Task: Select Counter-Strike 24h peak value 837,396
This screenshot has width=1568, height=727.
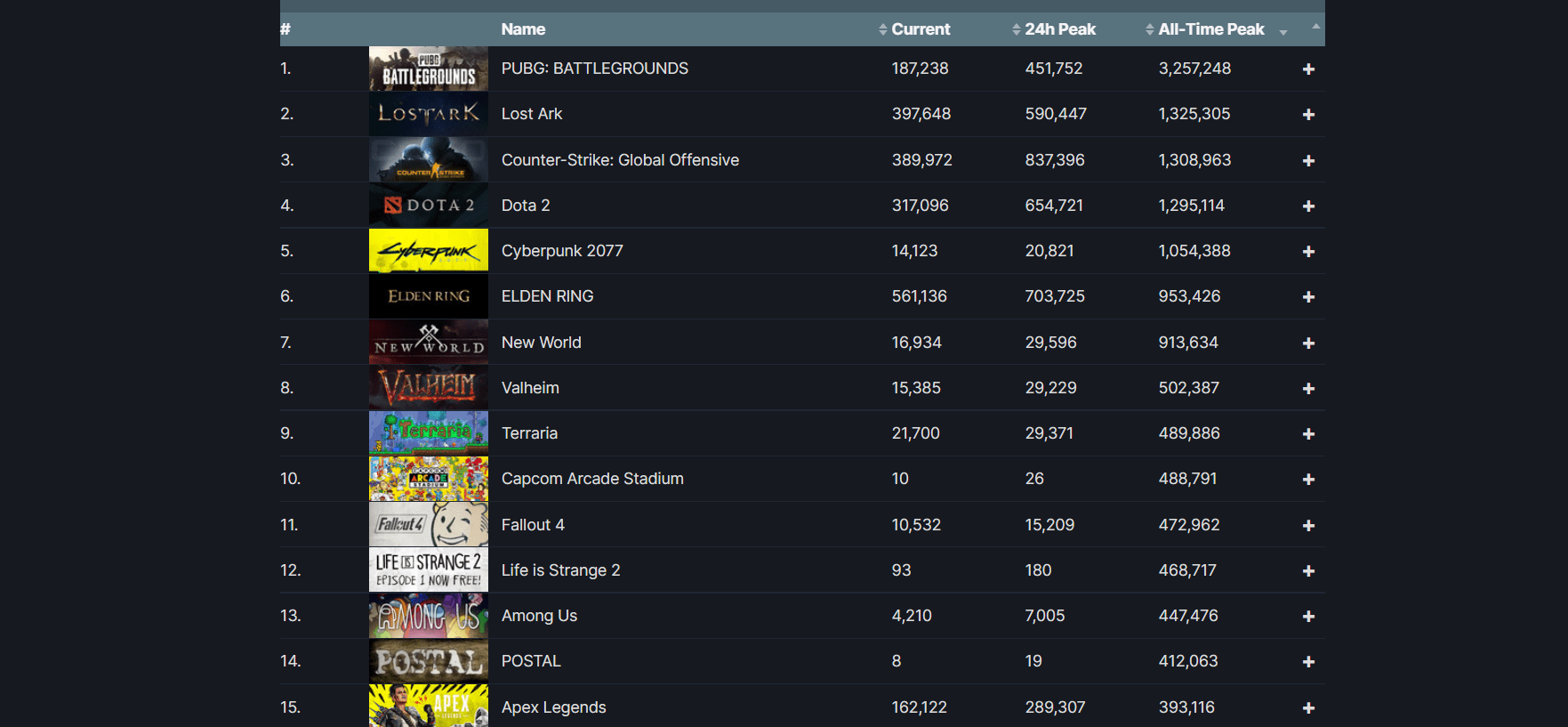Action: coord(1055,160)
